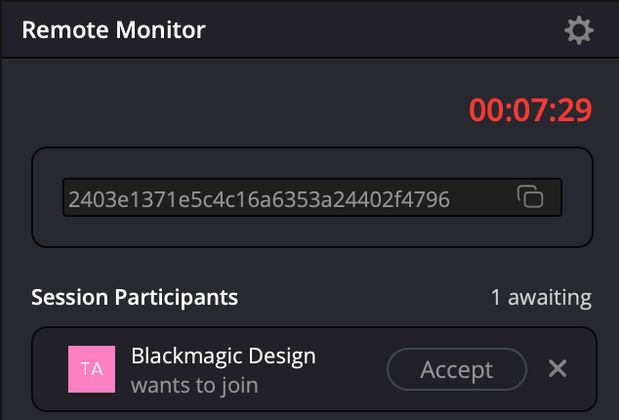
Task: Click the "1 awaiting" label
Action: point(541,298)
